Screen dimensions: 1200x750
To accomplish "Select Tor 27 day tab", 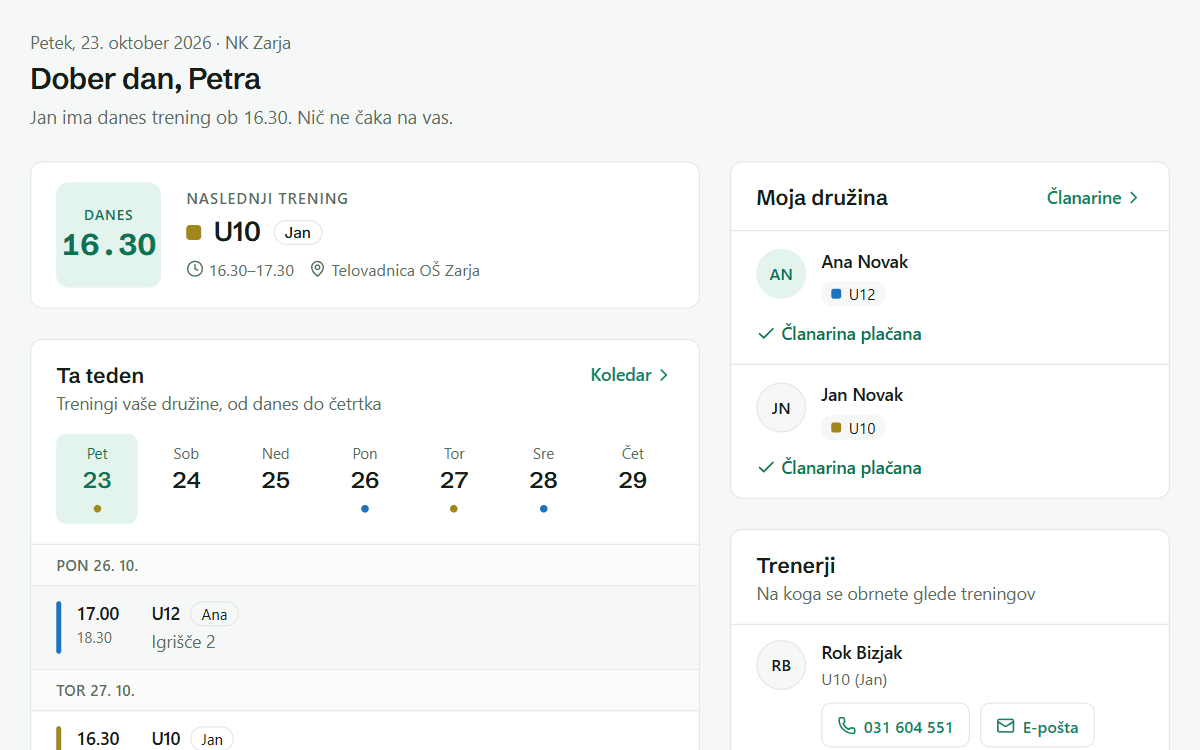I will [x=454, y=479].
